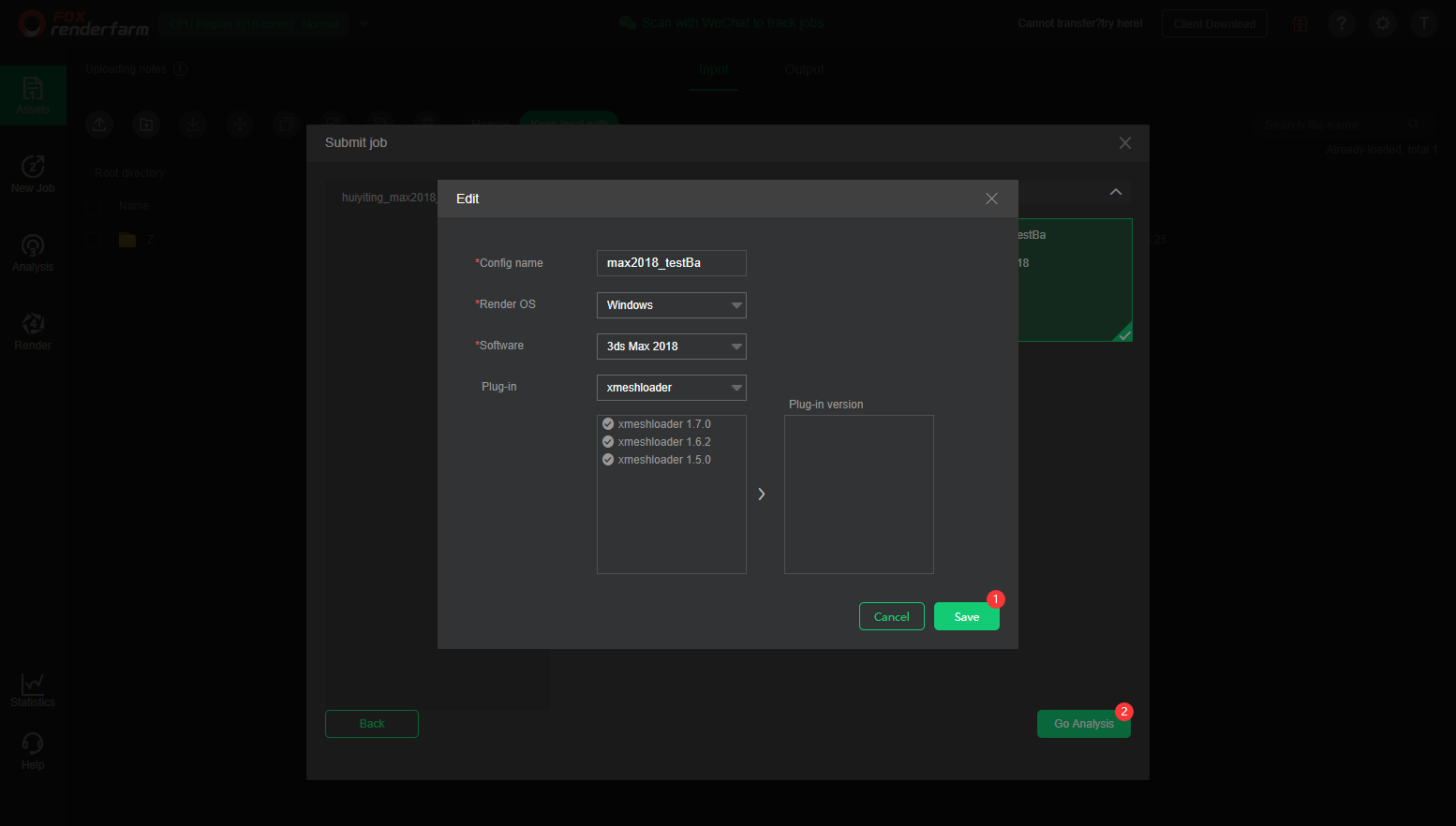Open the Assets sidebar section
The image size is (1456, 826).
pos(33,96)
